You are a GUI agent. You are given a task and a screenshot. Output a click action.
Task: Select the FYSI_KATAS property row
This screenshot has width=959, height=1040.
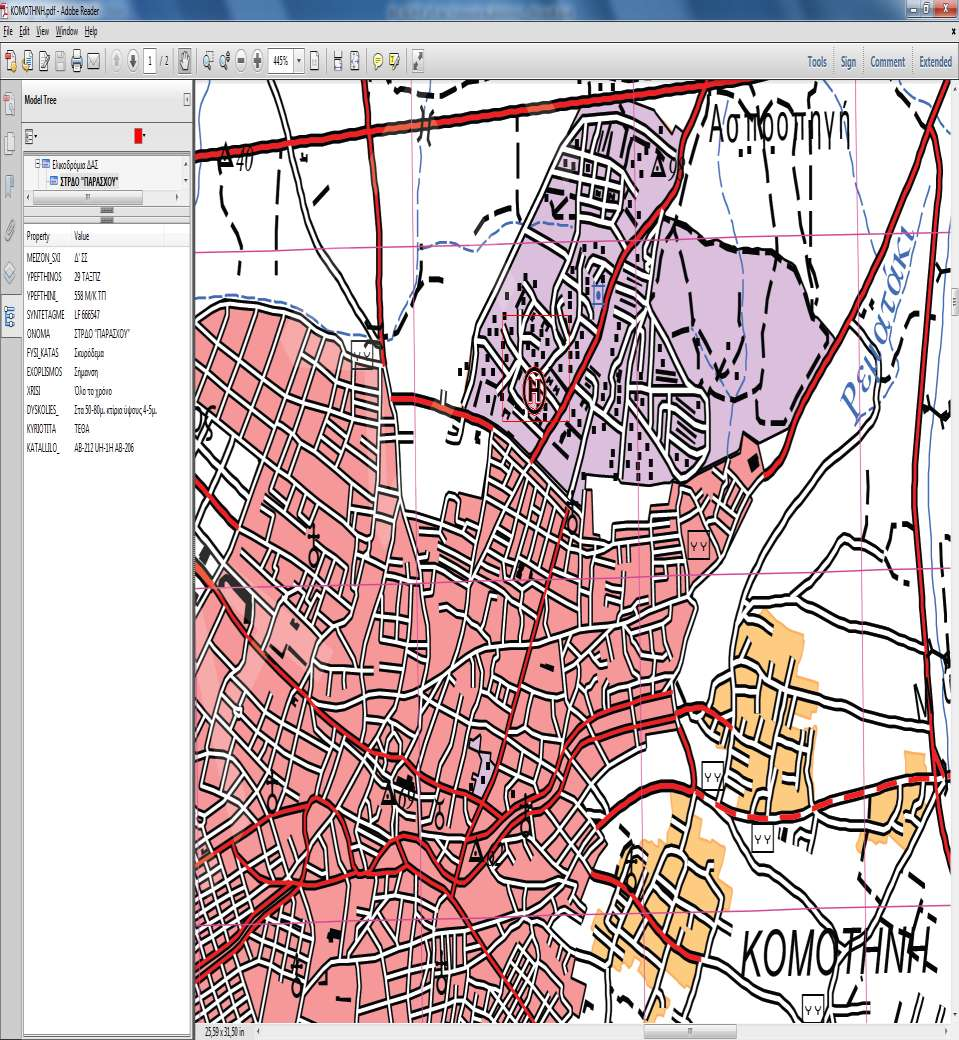coord(107,353)
